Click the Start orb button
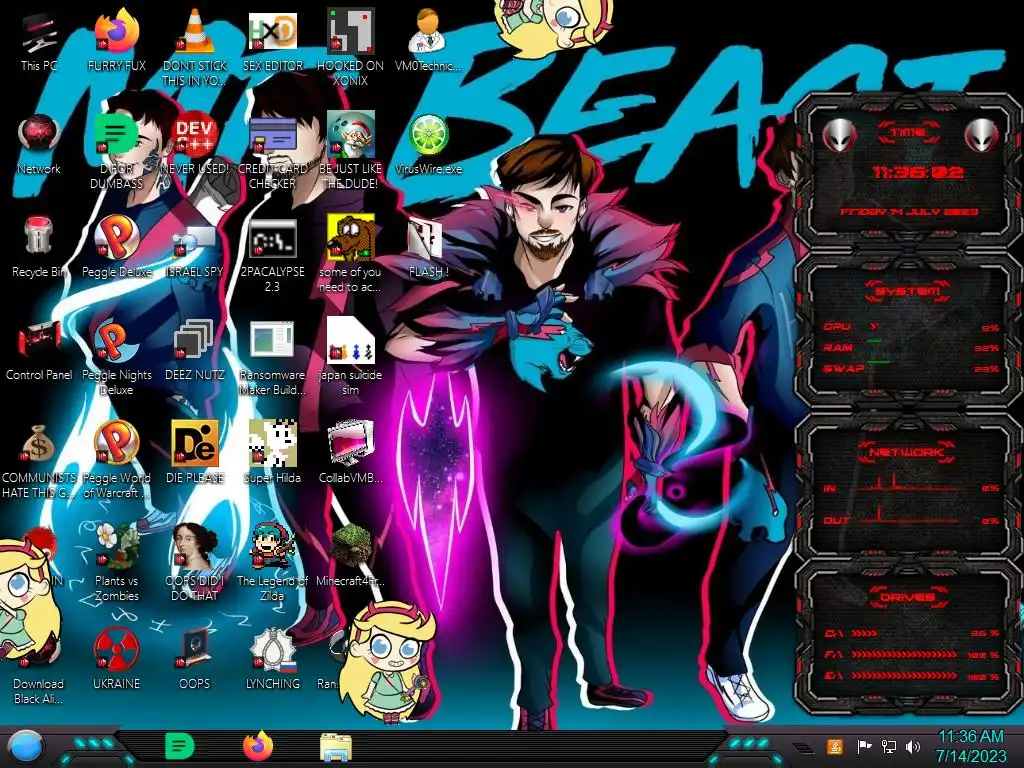Image resolution: width=1024 pixels, height=768 pixels. 26,747
